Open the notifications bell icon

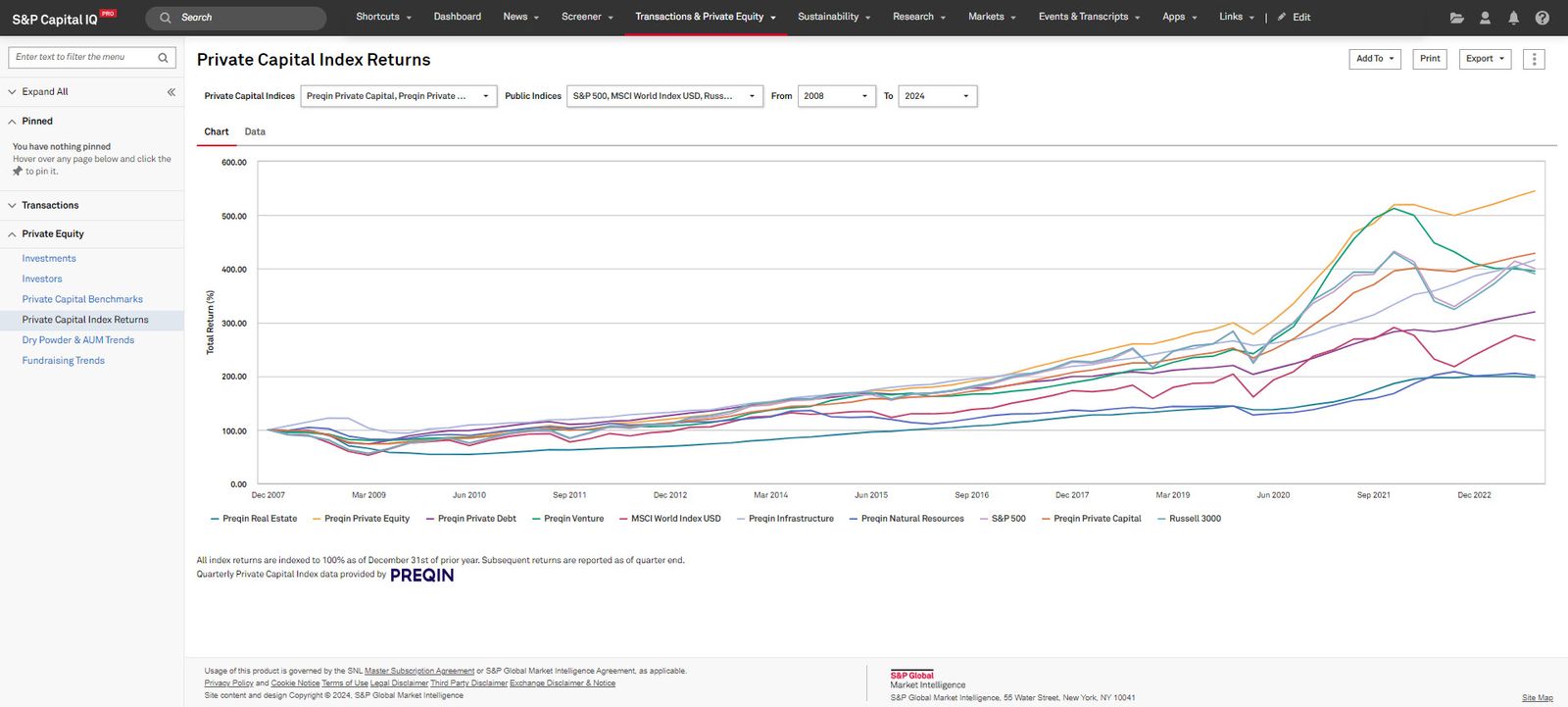tap(1513, 18)
